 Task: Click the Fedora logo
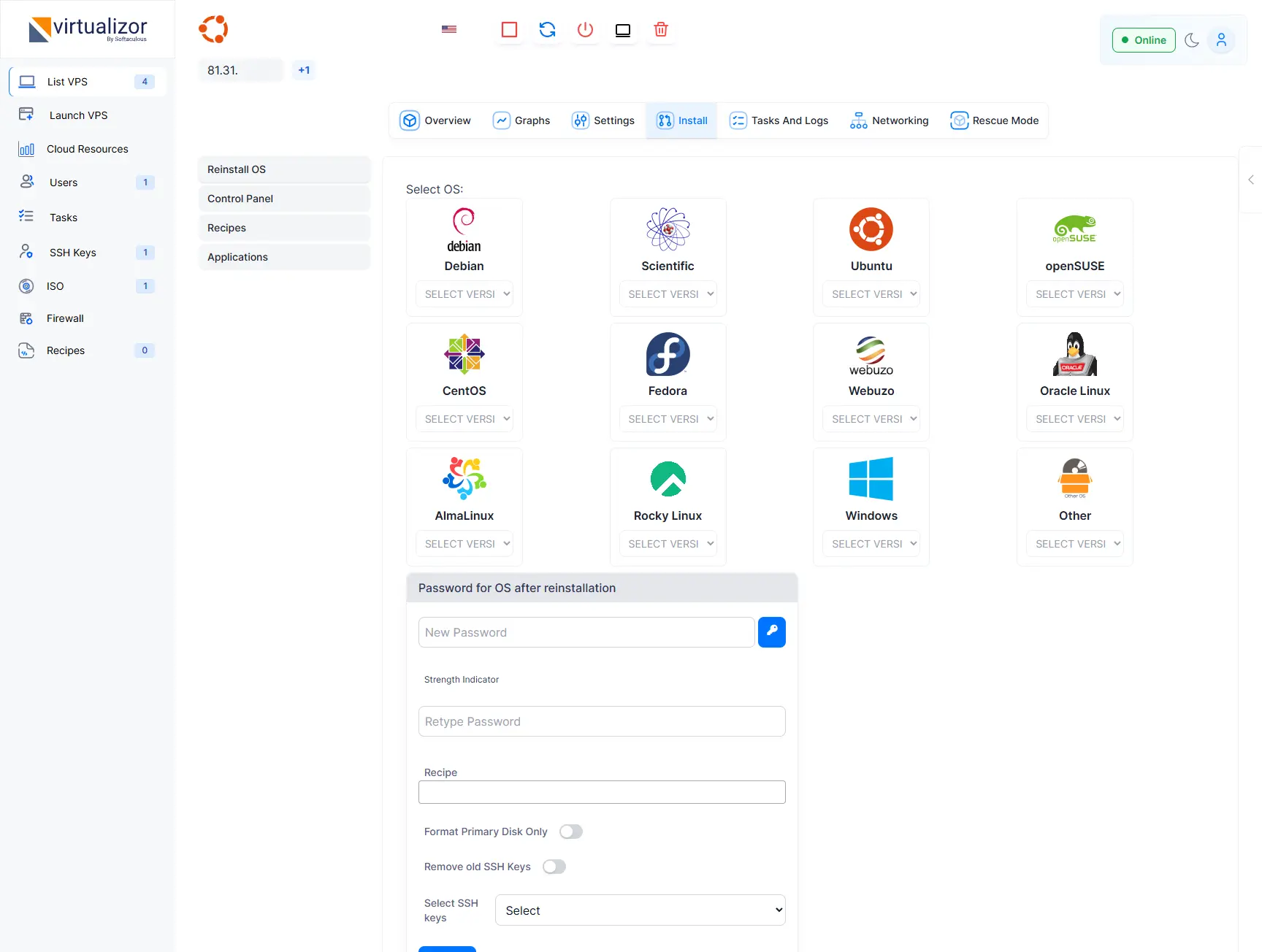point(668,354)
